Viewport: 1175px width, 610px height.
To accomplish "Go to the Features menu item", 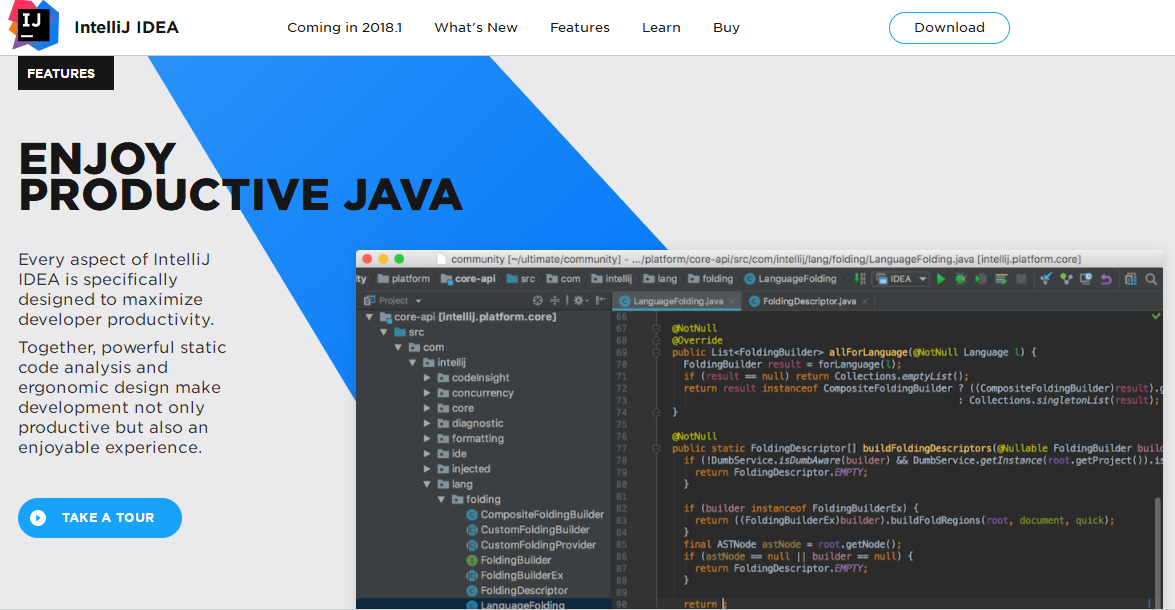I will pyautogui.click(x=580, y=28).
